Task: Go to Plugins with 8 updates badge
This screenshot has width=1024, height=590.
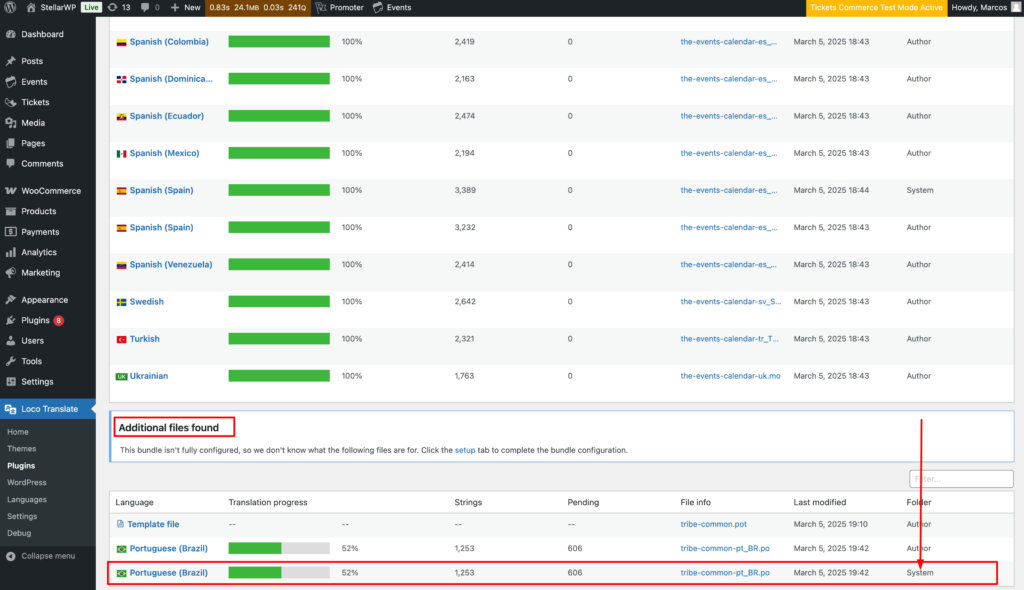Action: (35, 320)
